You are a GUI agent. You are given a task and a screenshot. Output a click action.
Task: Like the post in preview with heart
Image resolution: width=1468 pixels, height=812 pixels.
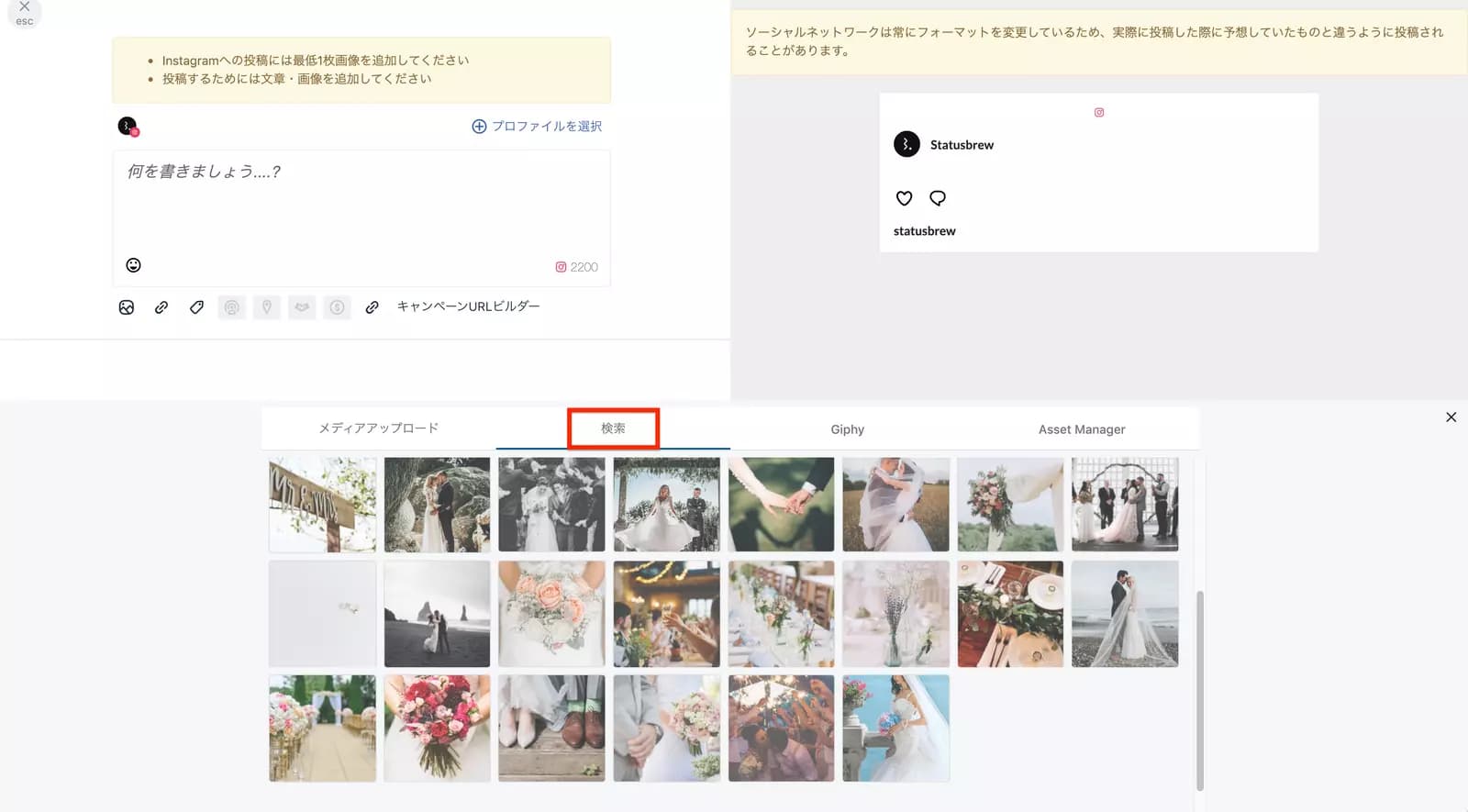click(x=904, y=198)
